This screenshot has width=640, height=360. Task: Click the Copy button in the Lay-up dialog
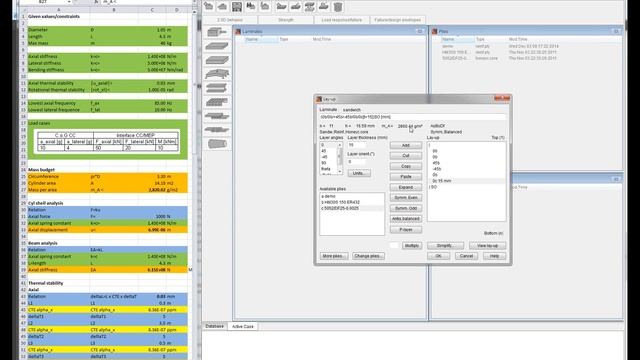406,166
